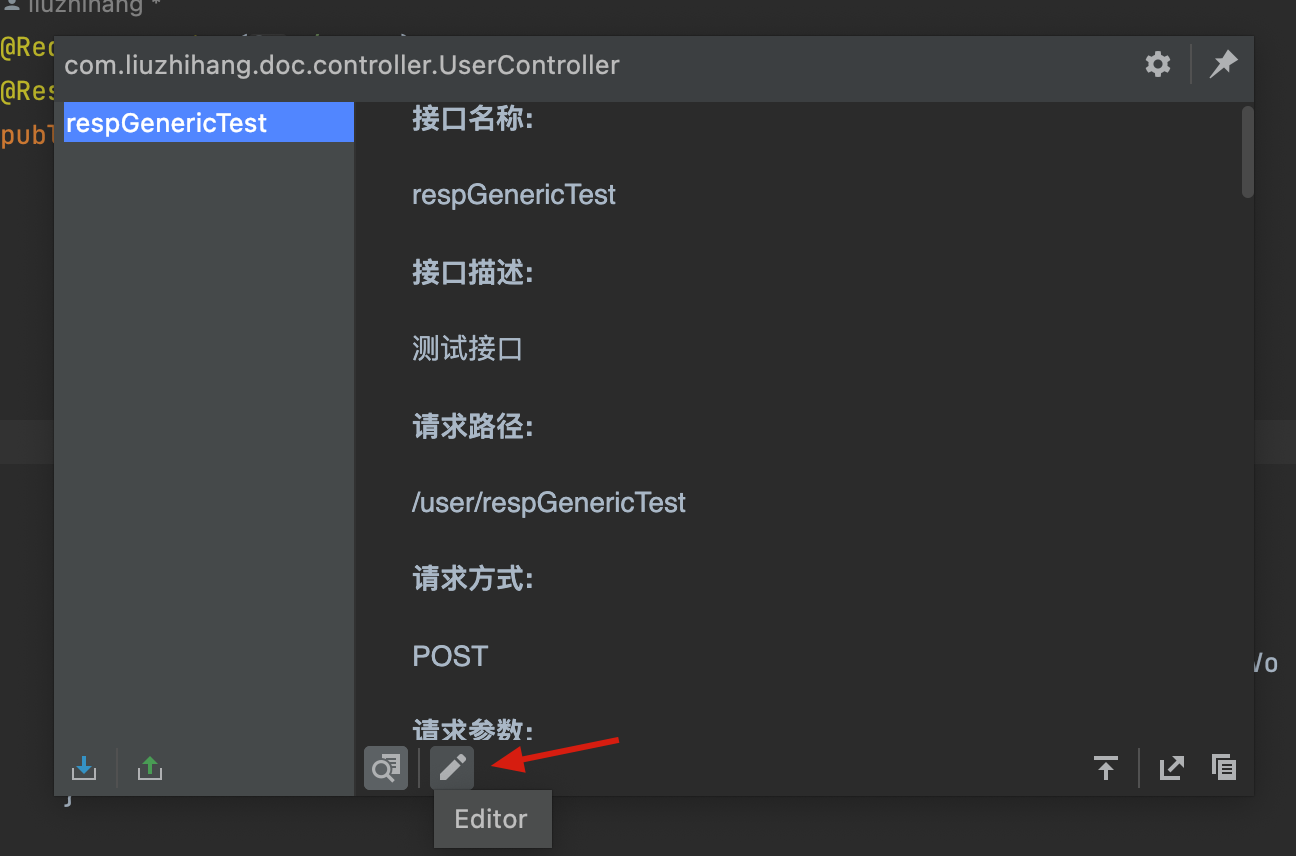Click the 请求方式 heading
This screenshot has width=1296, height=856.
[x=473, y=579]
